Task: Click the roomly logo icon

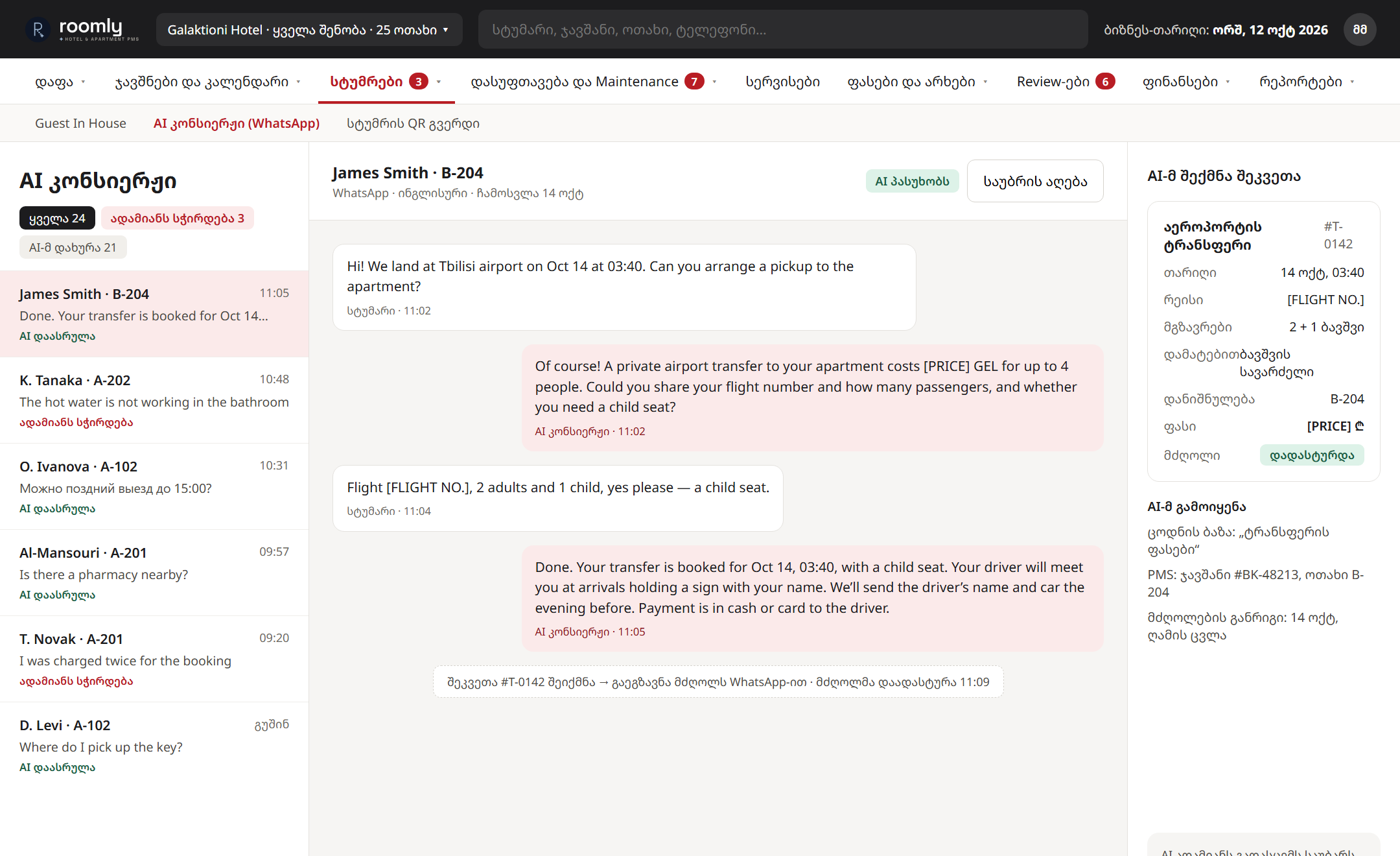Action: click(x=38, y=29)
